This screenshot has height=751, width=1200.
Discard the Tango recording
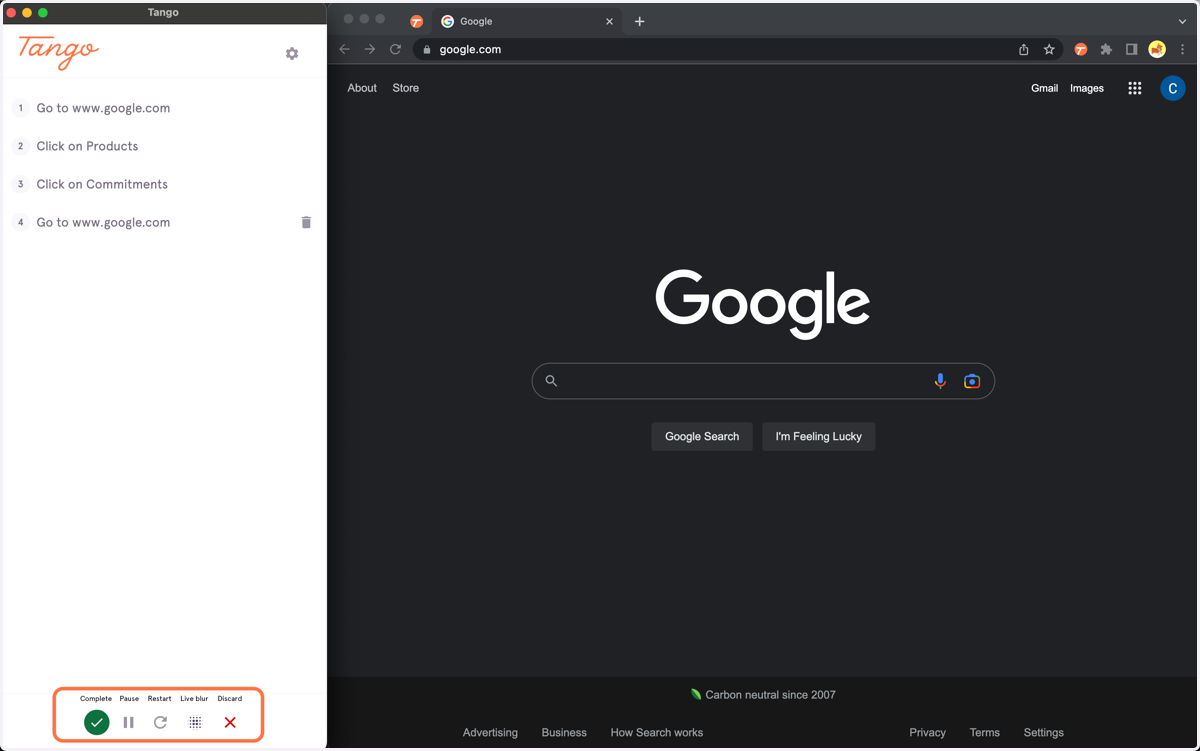[x=230, y=722]
